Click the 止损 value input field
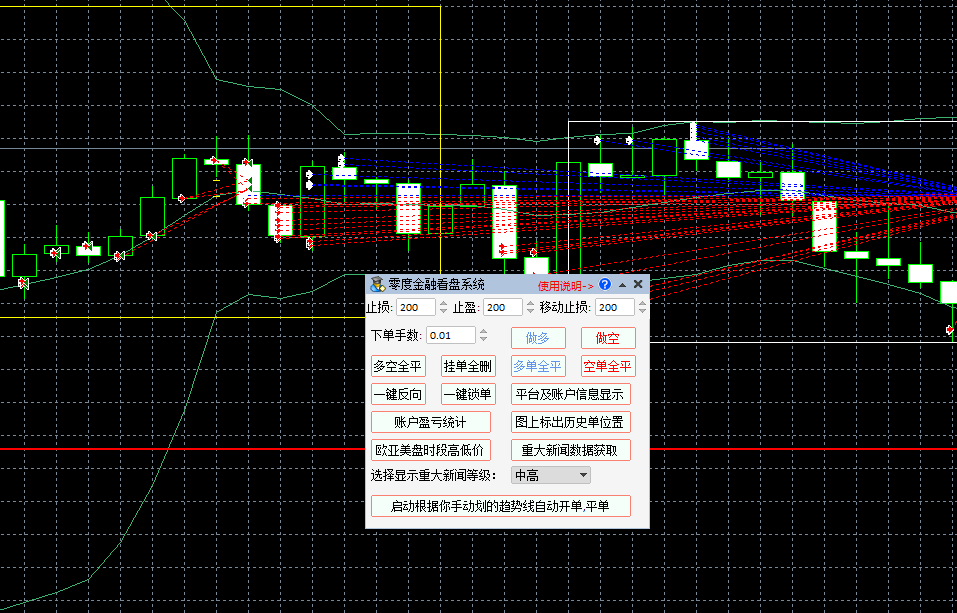This screenshot has height=613, width=957. click(414, 307)
